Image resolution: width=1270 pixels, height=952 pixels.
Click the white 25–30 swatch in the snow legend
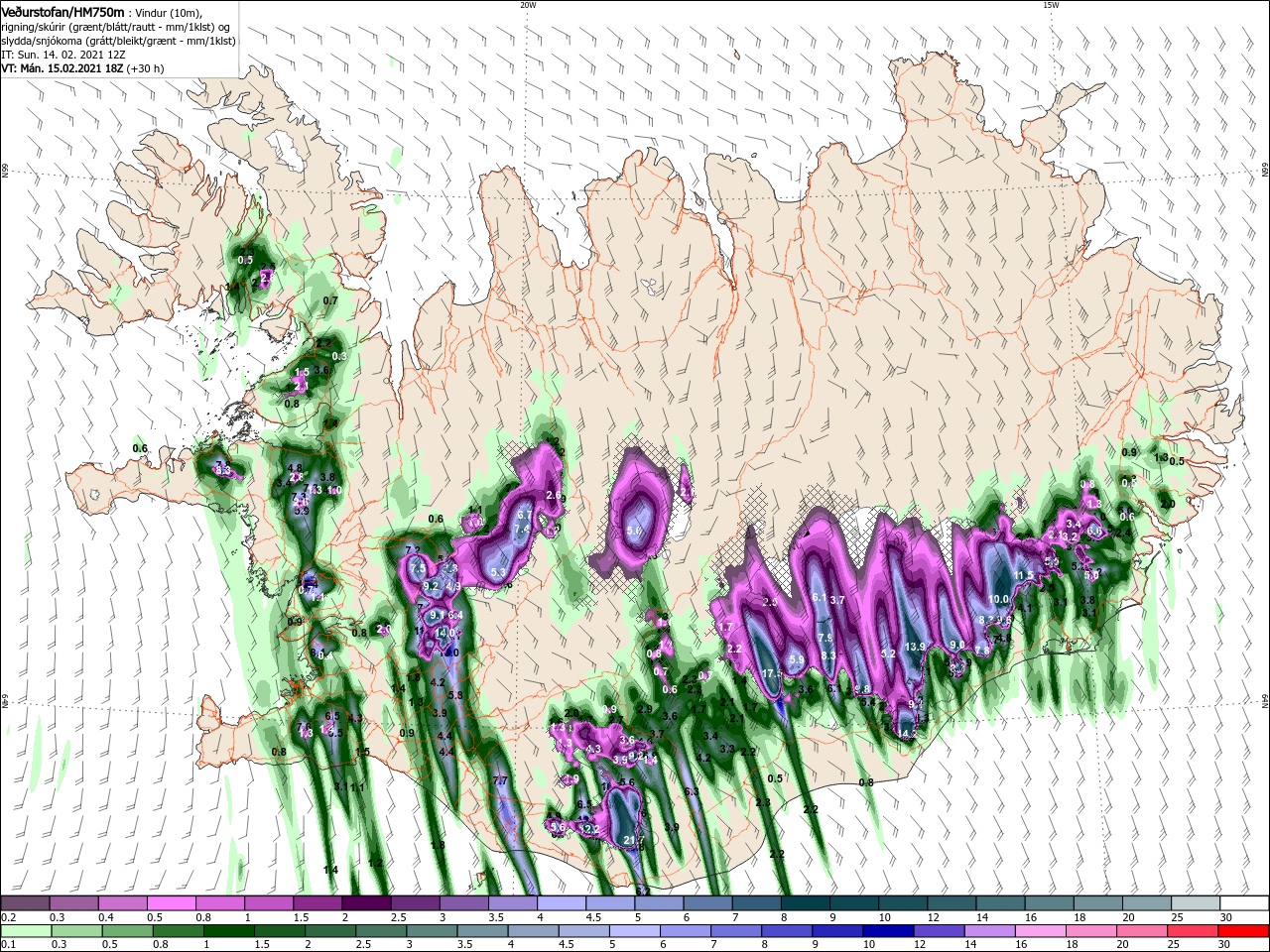1196,903
